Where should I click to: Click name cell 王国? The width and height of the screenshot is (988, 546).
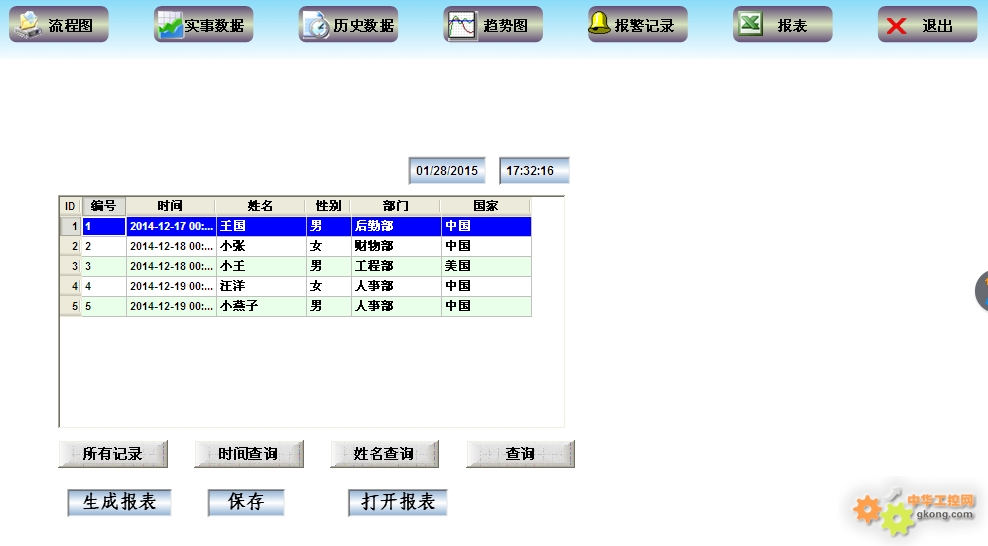261,226
